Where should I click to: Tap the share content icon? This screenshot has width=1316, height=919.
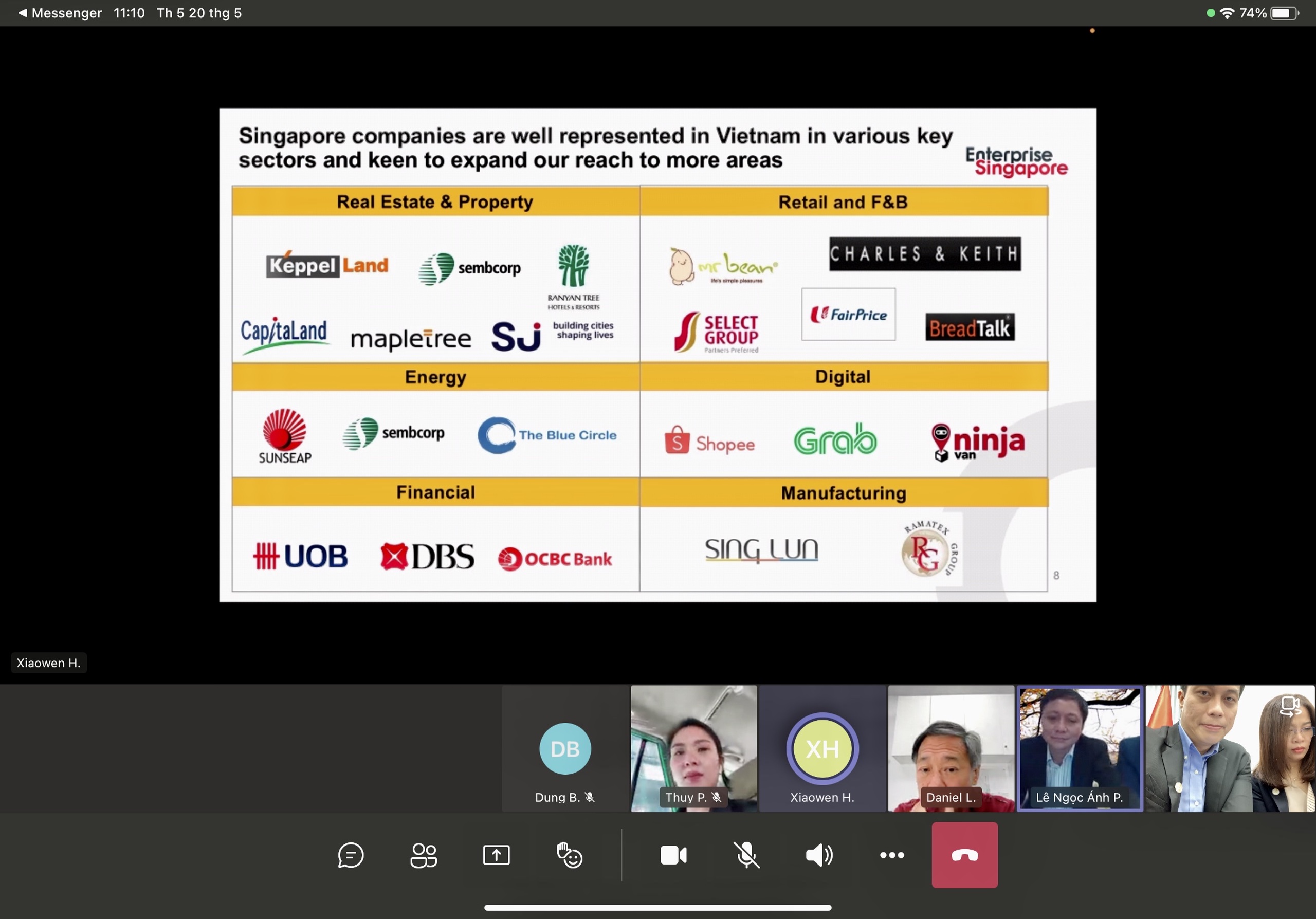(496, 855)
